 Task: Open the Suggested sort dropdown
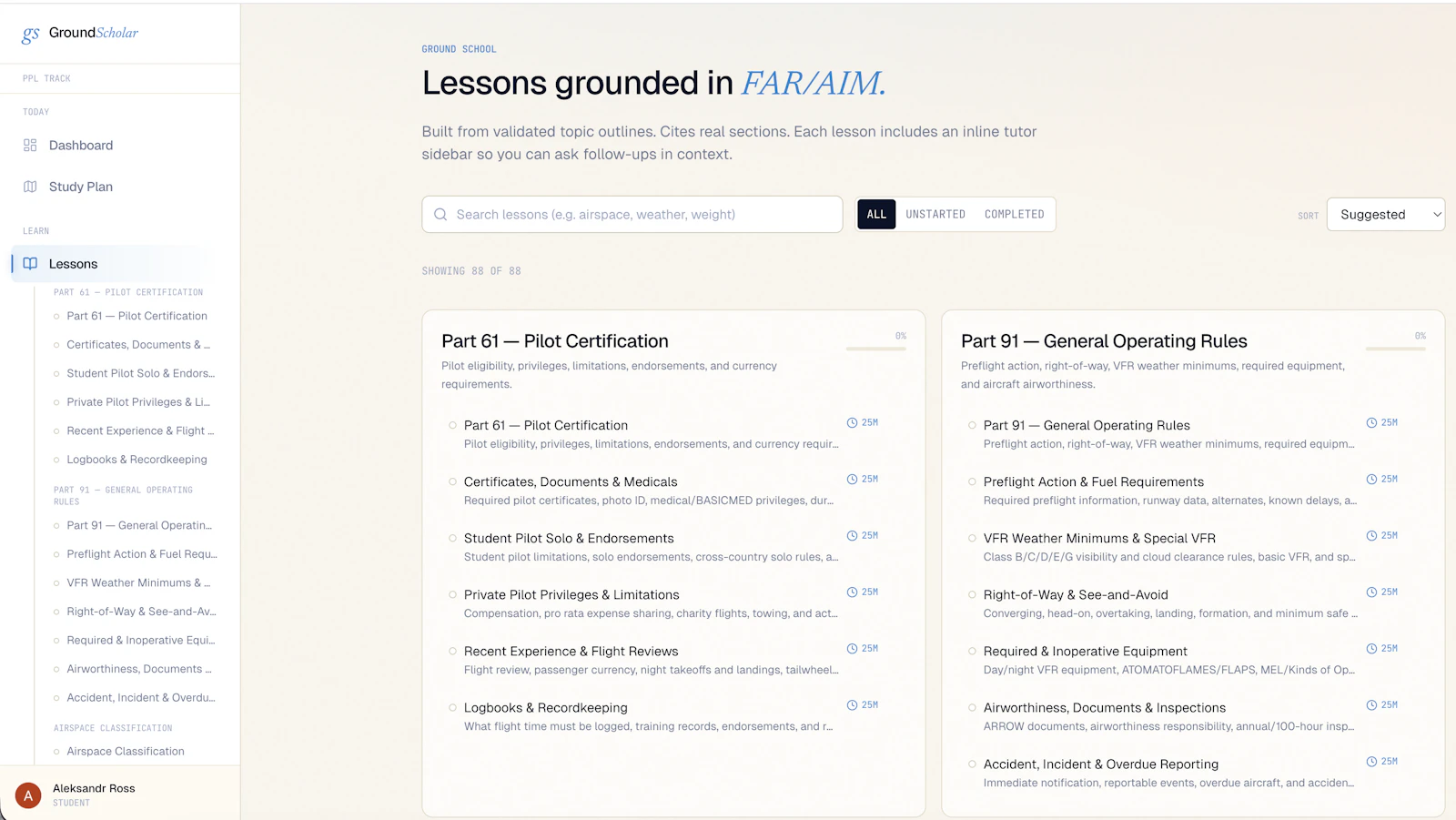pos(1386,215)
